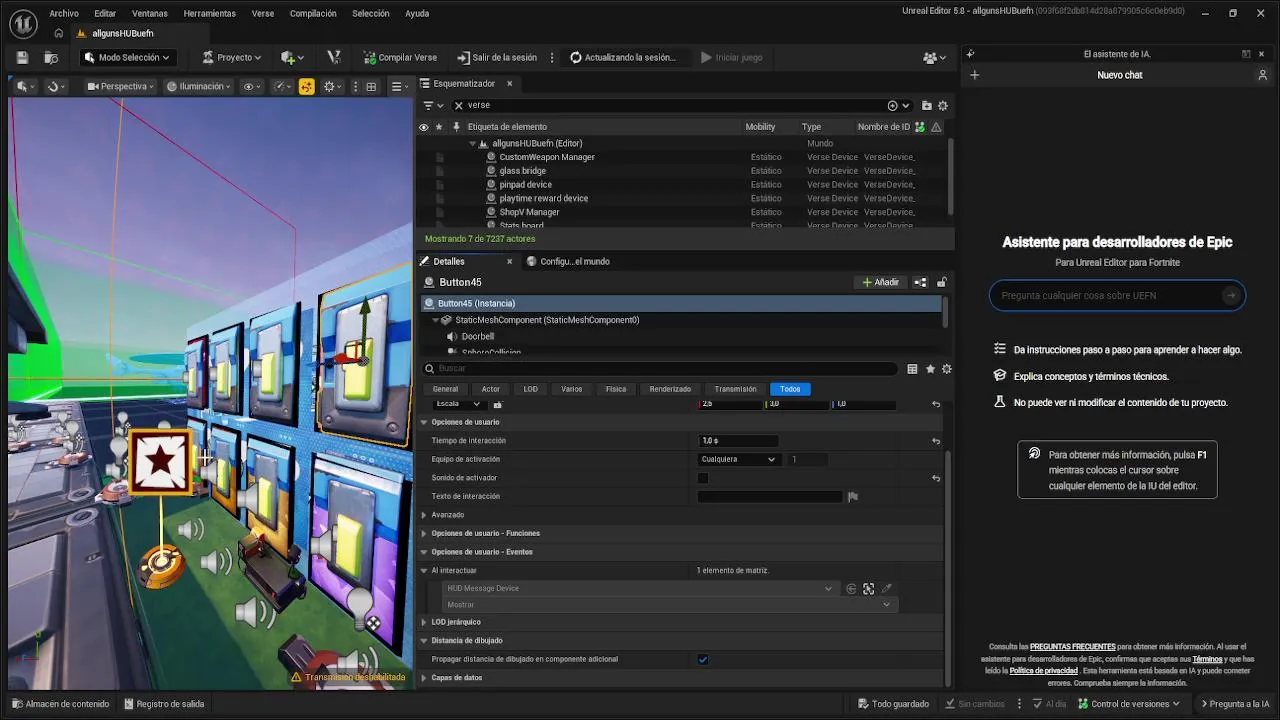
Task: Open the collaboration users dropdown icon
Action: click(x=934, y=57)
